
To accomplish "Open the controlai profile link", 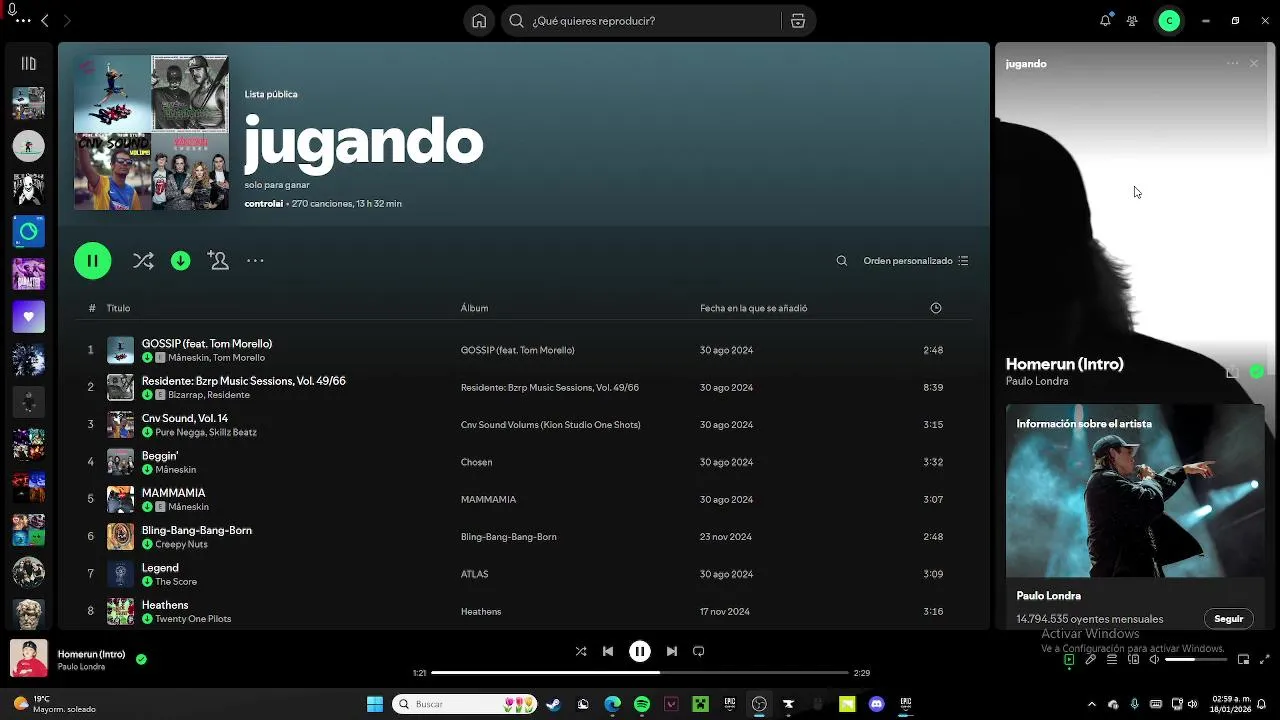I will [x=263, y=204].
